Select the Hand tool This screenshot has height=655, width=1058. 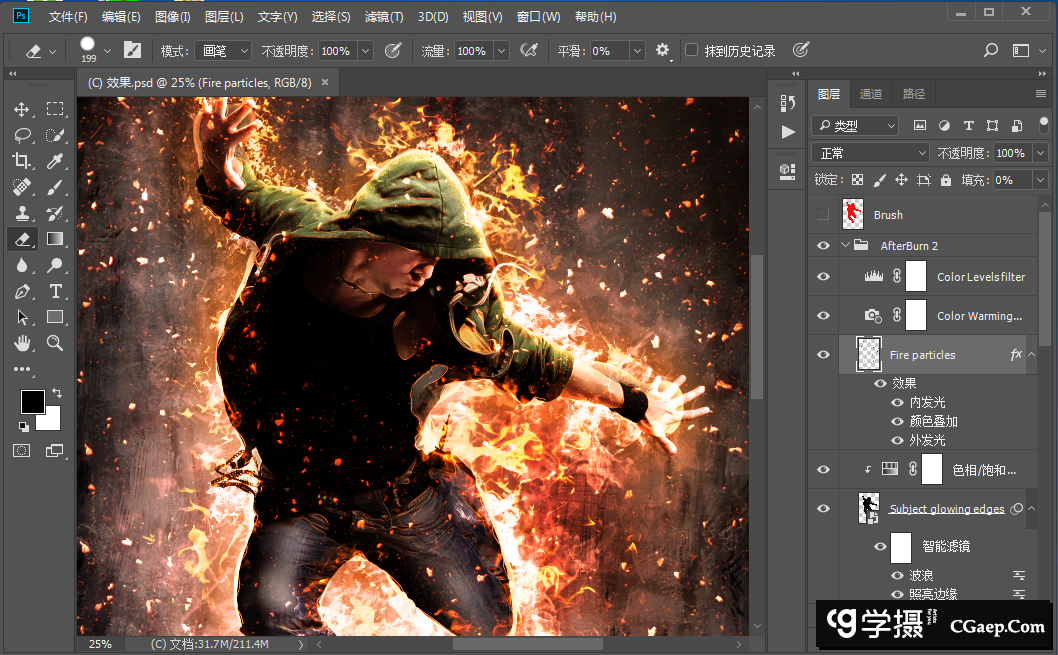point(22,343)
